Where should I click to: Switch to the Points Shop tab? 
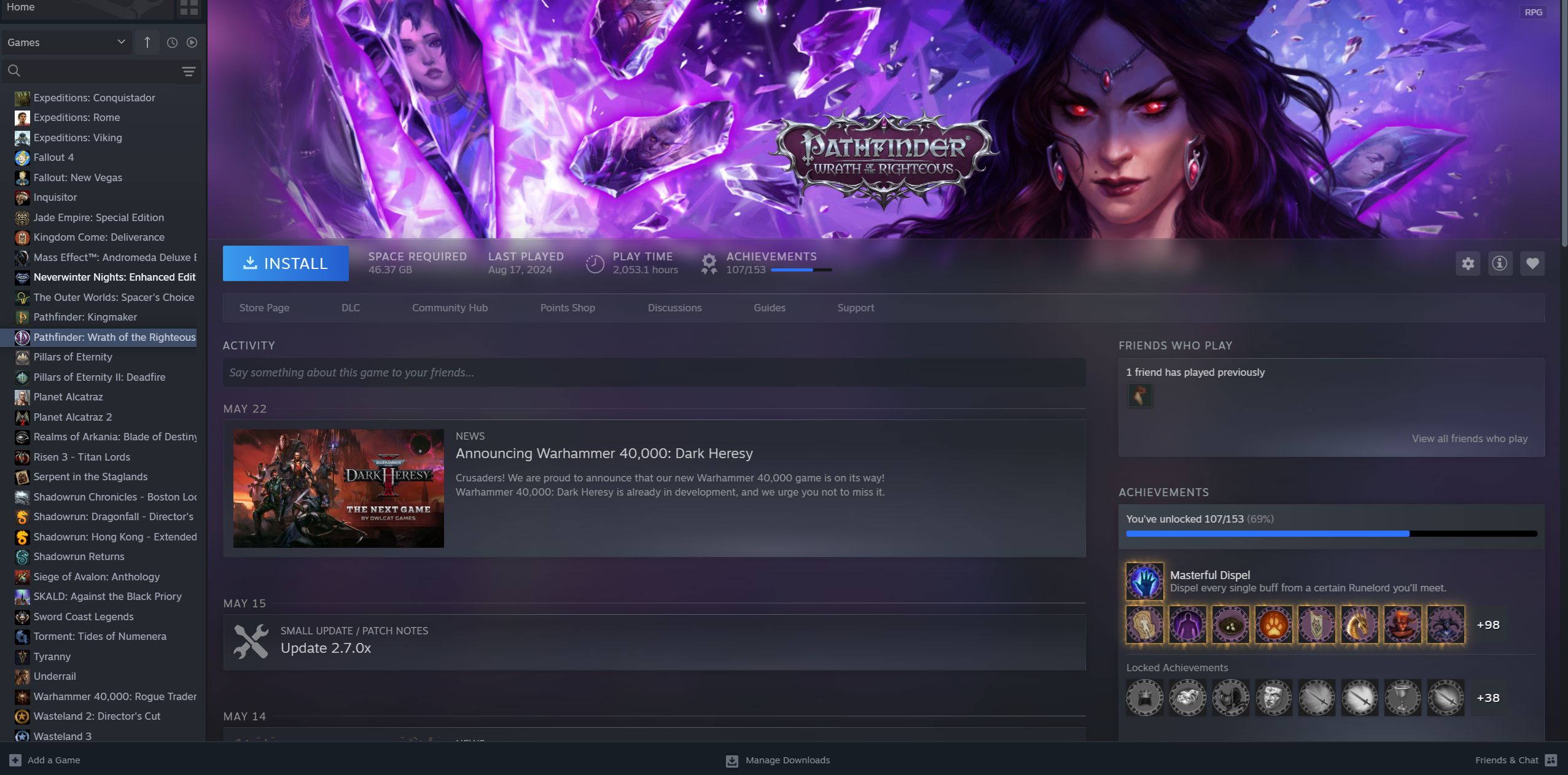point(568,308)
